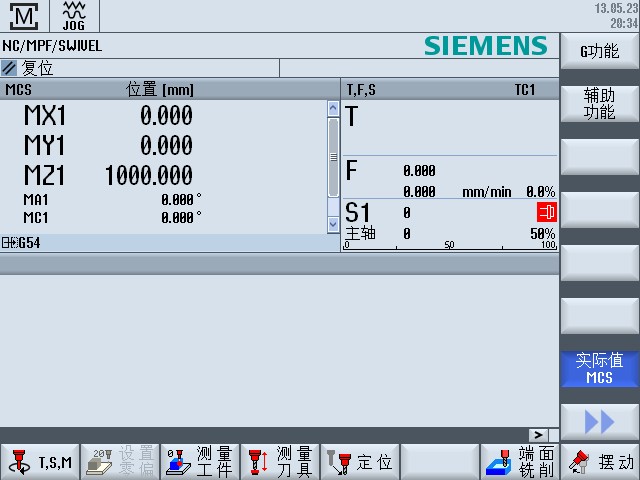Click the NC/MPF/SWIVEL program path
The image size is (640, 480).
52,46
